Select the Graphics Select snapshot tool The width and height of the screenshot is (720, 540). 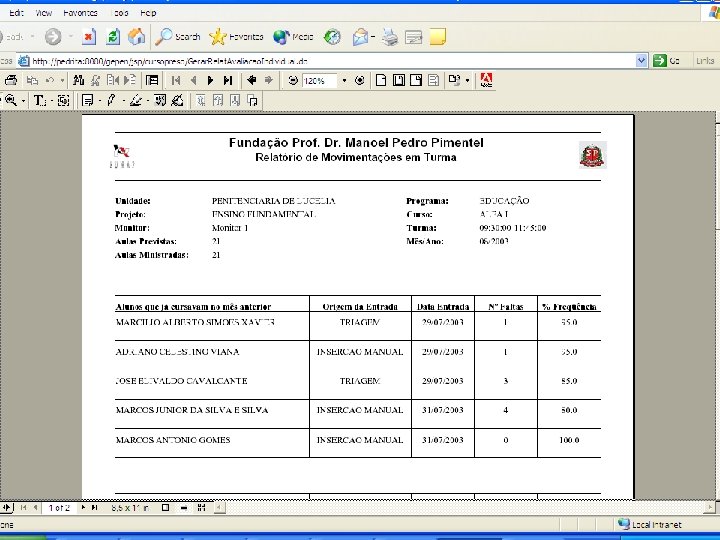(x=64, y=101)
